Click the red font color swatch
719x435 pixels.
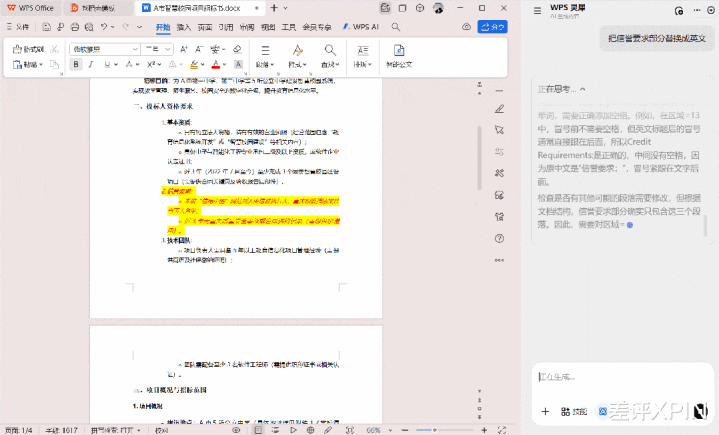click(x=216, y=65)
